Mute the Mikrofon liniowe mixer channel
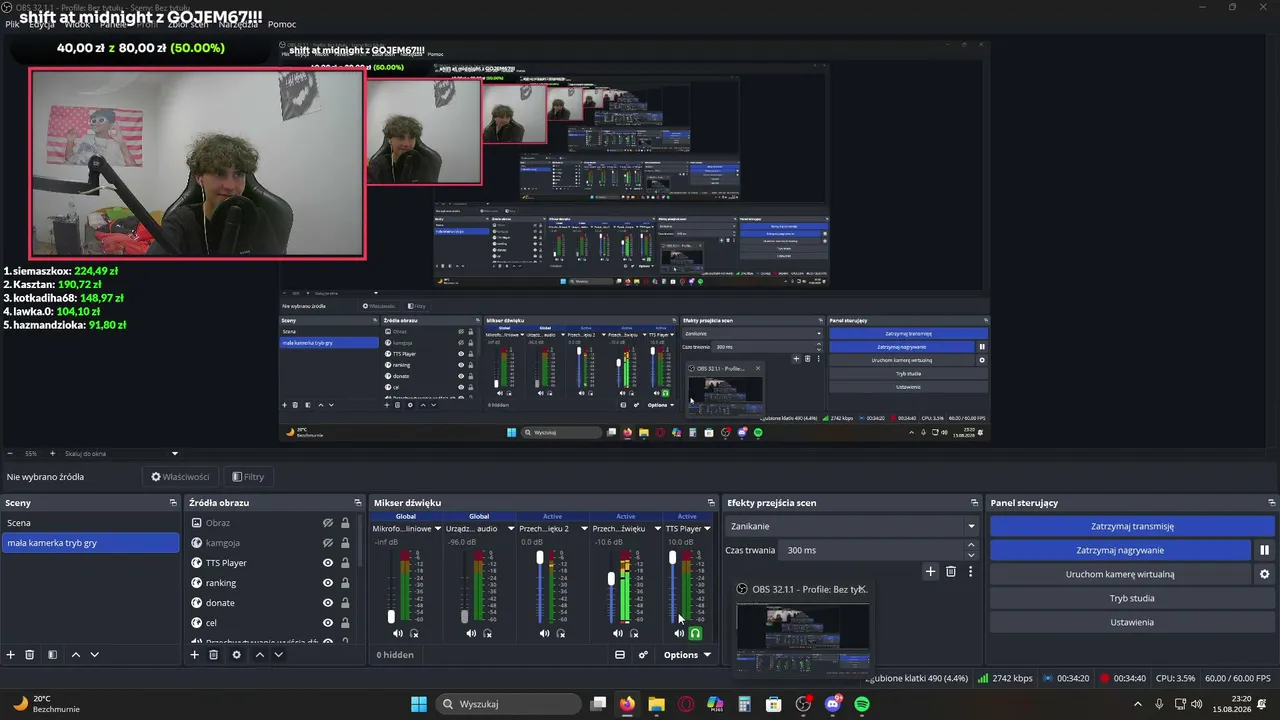Viewport: 1280px width, 720px height. point(398,633)
